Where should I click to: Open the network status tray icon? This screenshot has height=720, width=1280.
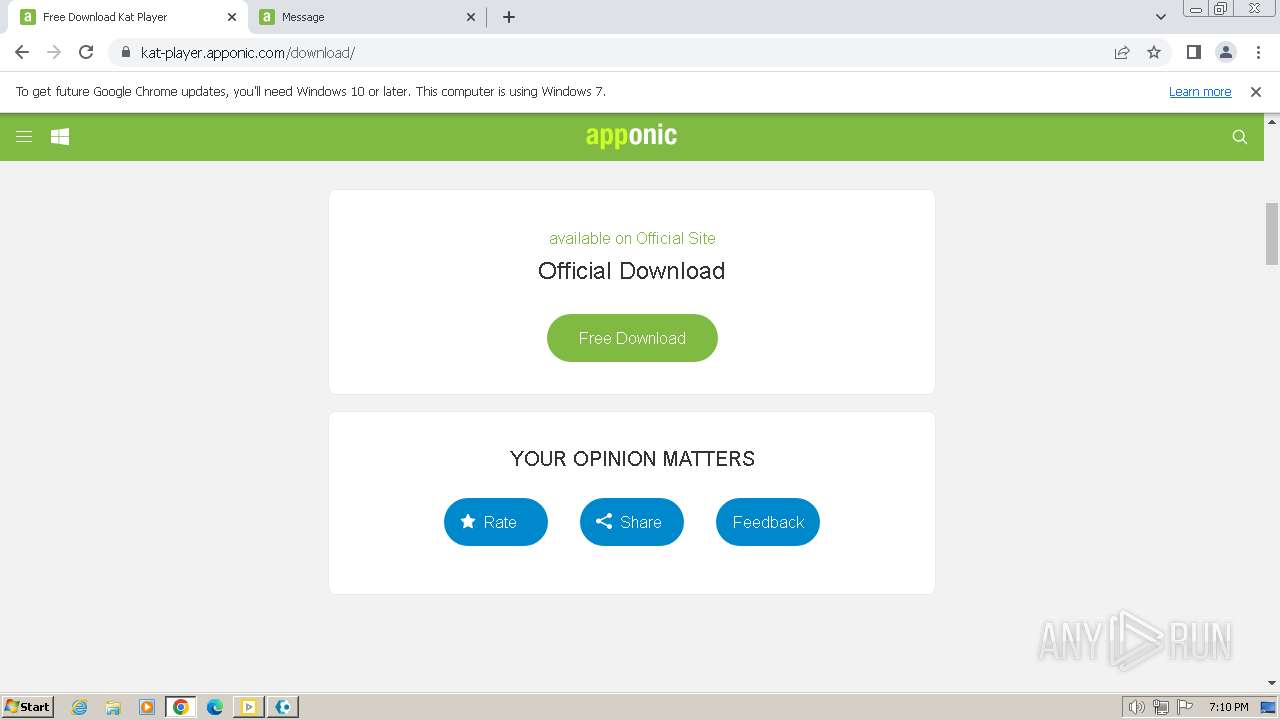point(1161,707)
